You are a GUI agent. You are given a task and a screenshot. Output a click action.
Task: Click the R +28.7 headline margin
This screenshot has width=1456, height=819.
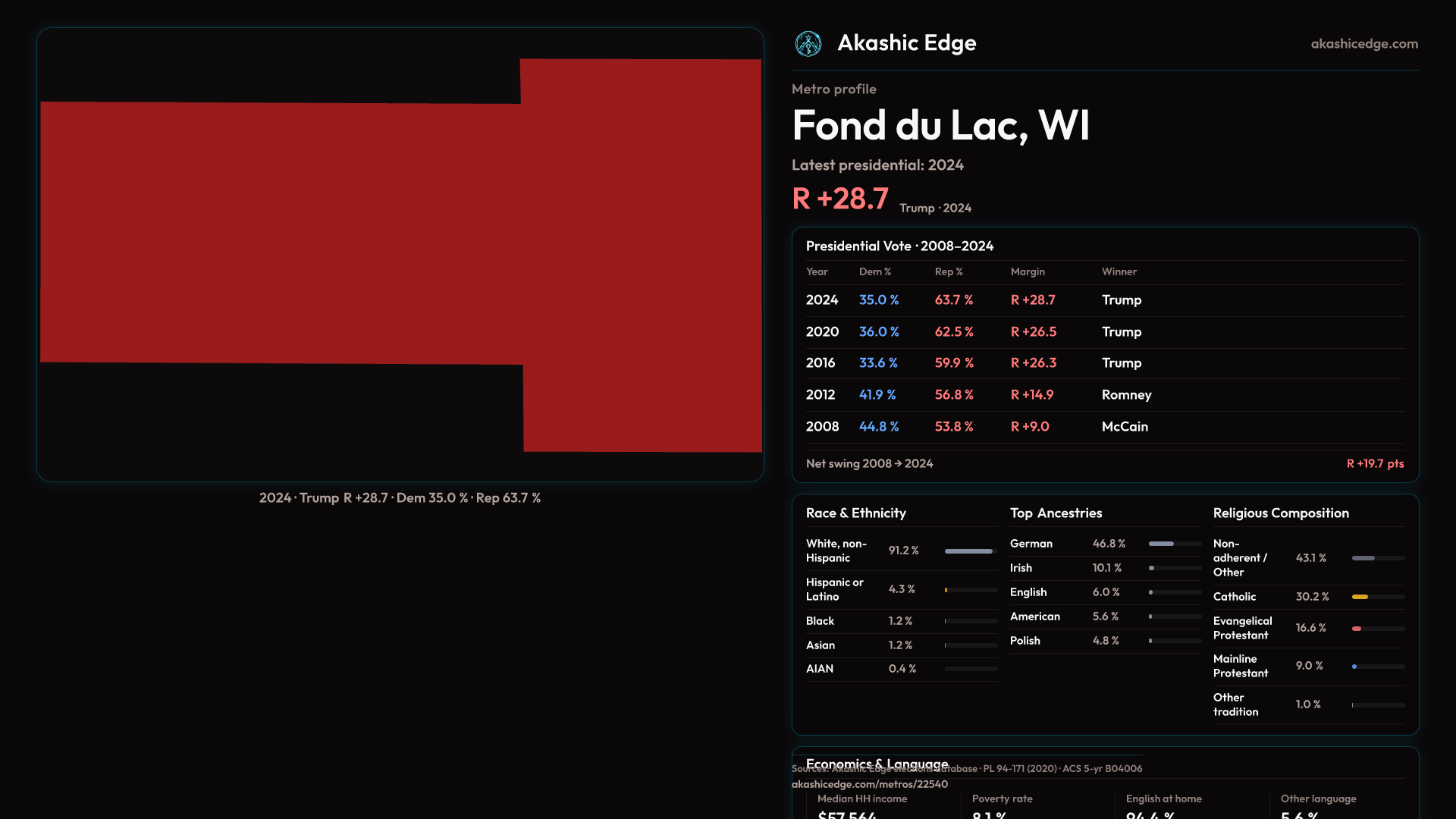[839, 199]
